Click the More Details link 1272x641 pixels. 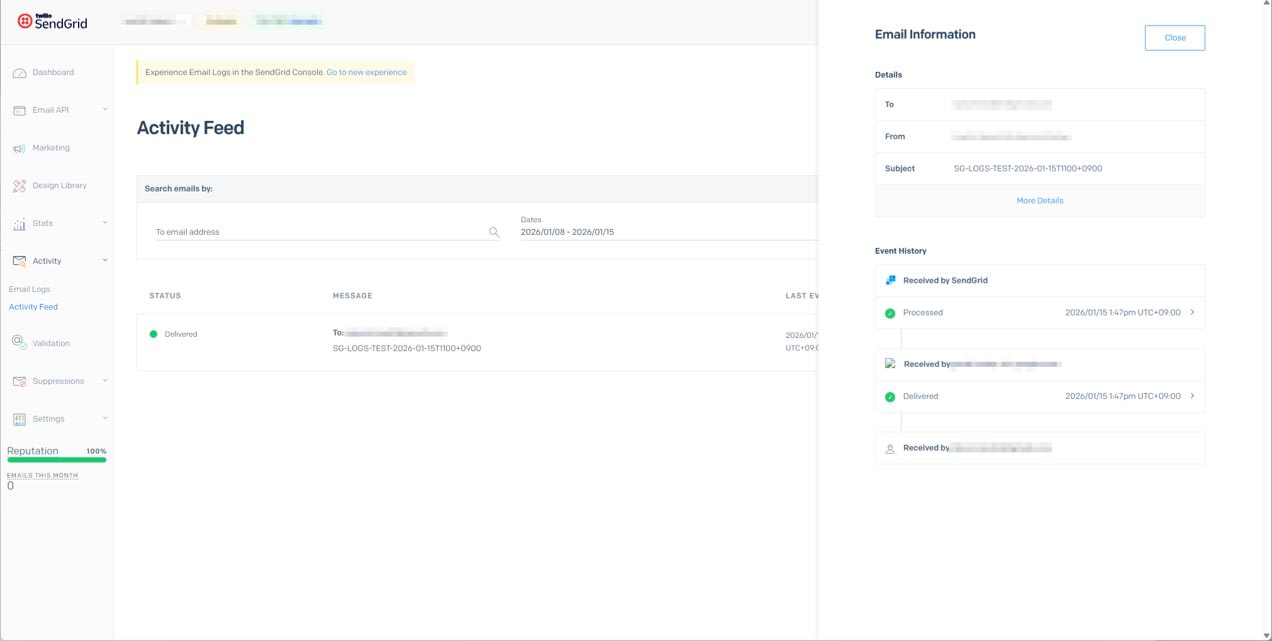pos(1039,201)
